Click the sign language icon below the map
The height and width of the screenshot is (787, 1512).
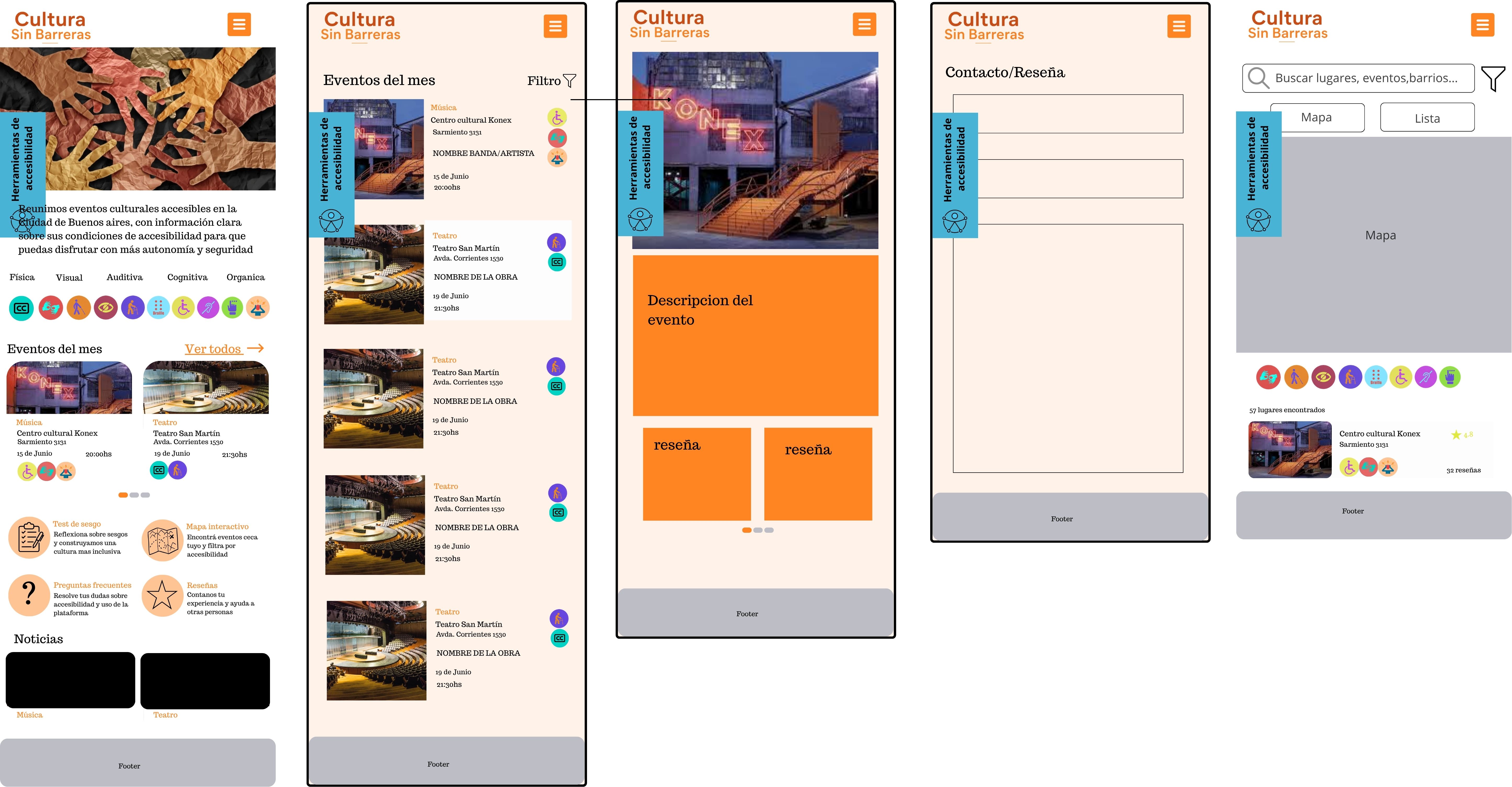coord(1268,377)
